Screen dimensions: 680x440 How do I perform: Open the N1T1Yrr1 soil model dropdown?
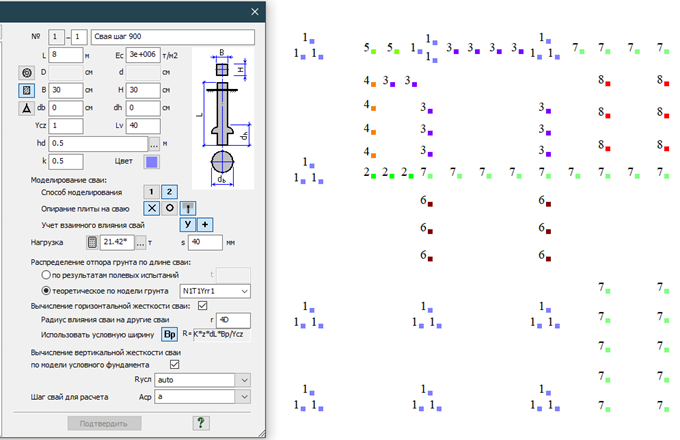[x=215, y=291]
